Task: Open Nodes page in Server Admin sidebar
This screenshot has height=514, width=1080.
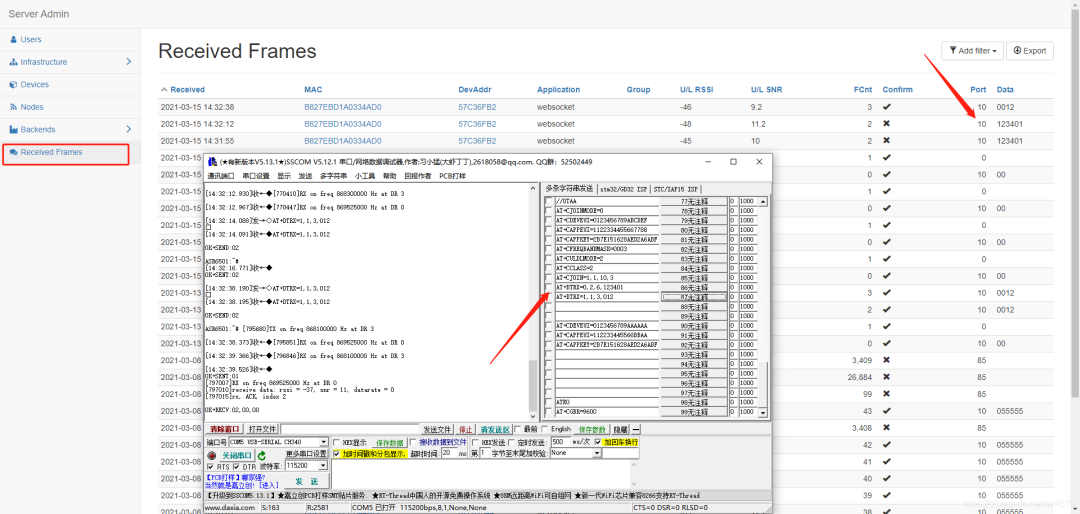Action: (32, 107)
